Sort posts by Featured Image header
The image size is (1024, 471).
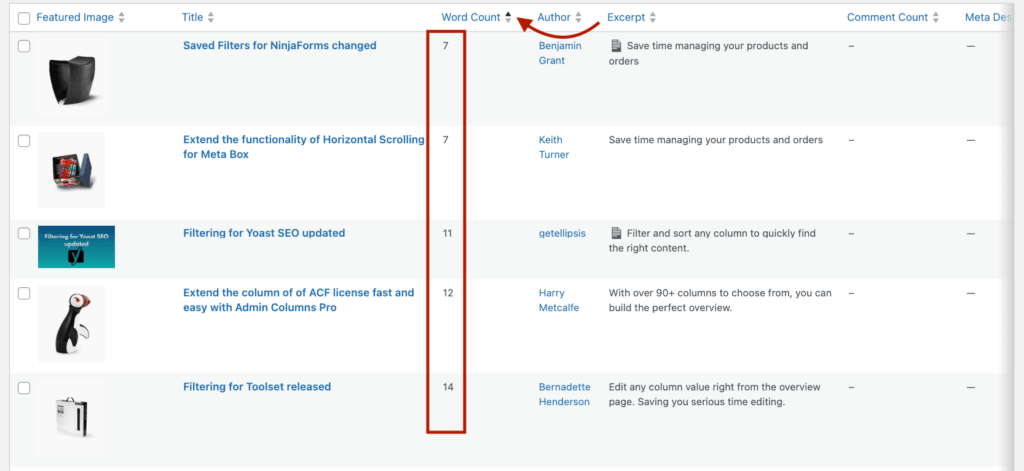point(74,18)
